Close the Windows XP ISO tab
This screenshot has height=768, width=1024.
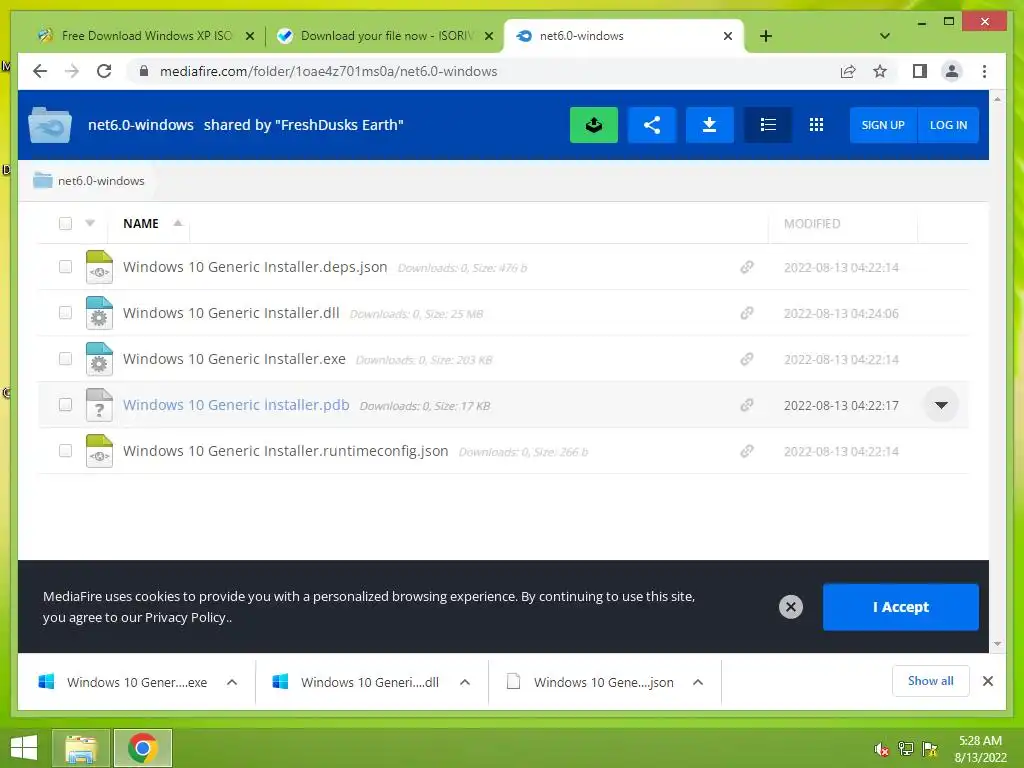[x=249, y=36]
